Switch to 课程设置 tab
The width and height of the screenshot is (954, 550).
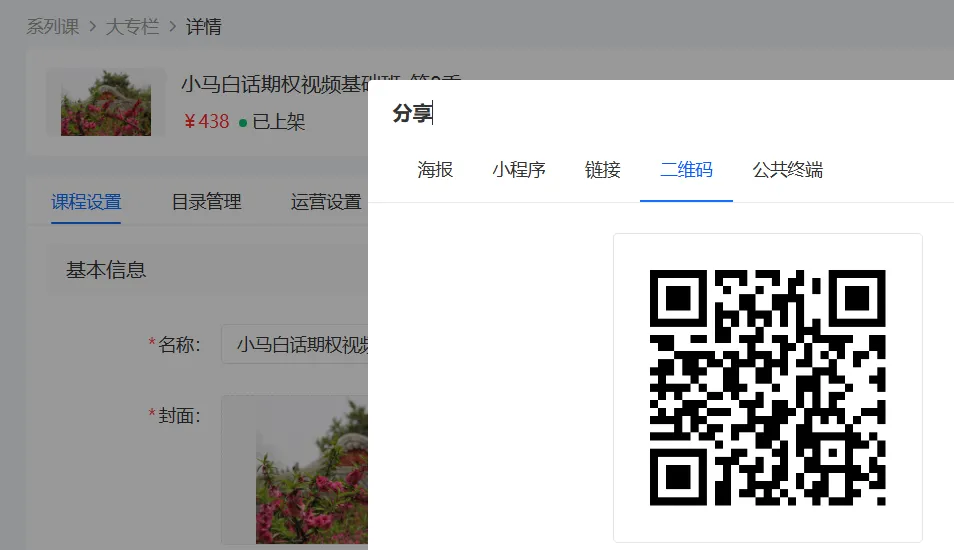tap(86, 202)
